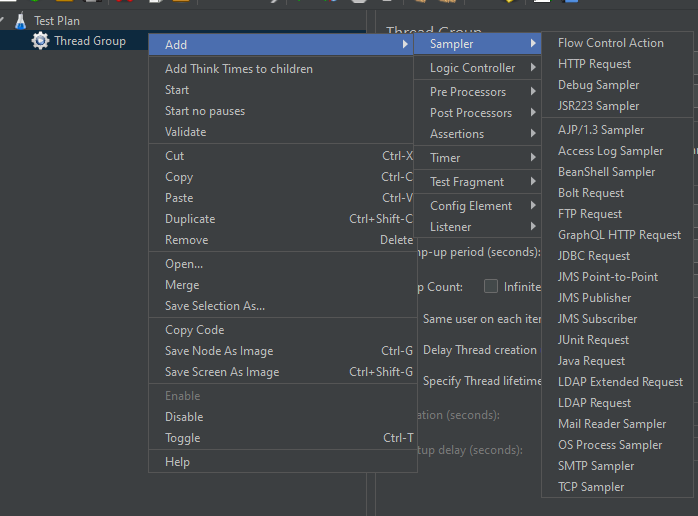The height and width of the screenshot is (516, 698).
Task: Select Save Node As Image
Action: (281, 351)
